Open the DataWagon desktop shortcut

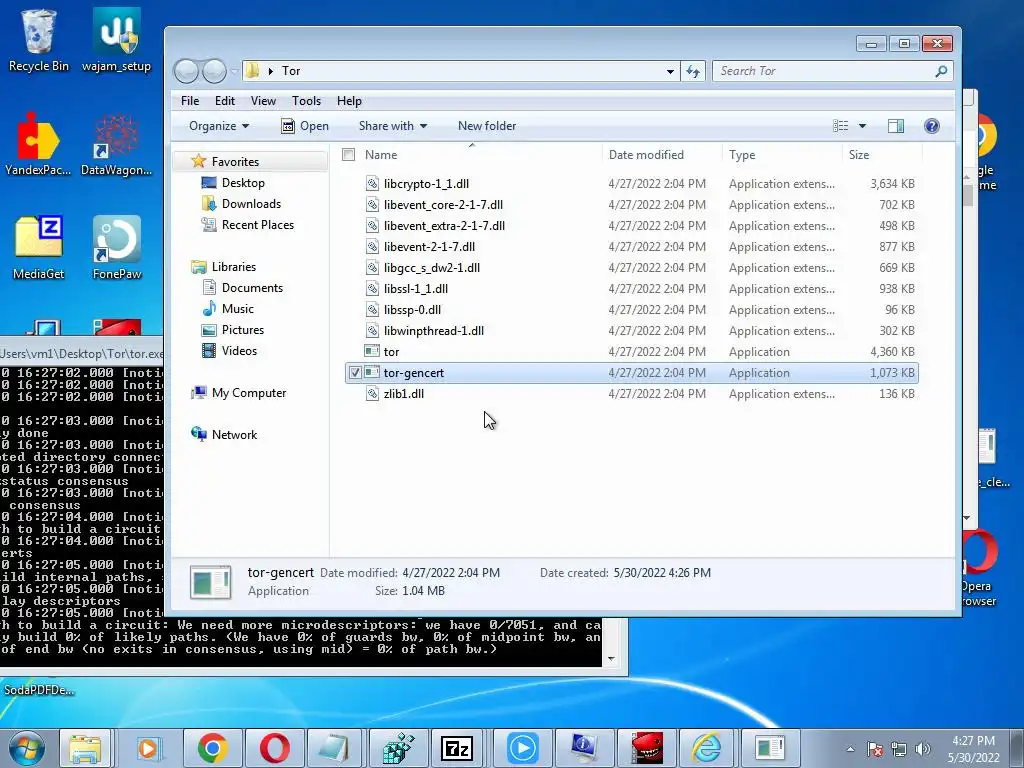point(116,144)
